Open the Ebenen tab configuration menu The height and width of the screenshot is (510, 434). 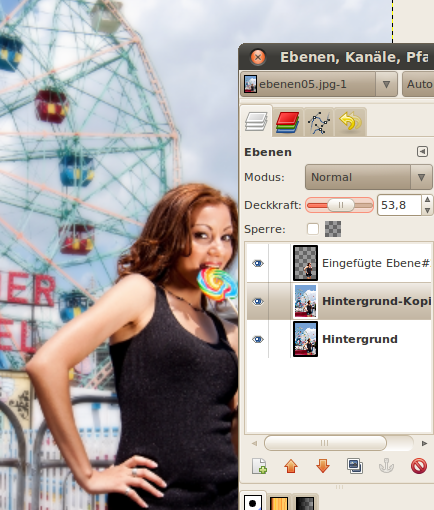(422, 152)
